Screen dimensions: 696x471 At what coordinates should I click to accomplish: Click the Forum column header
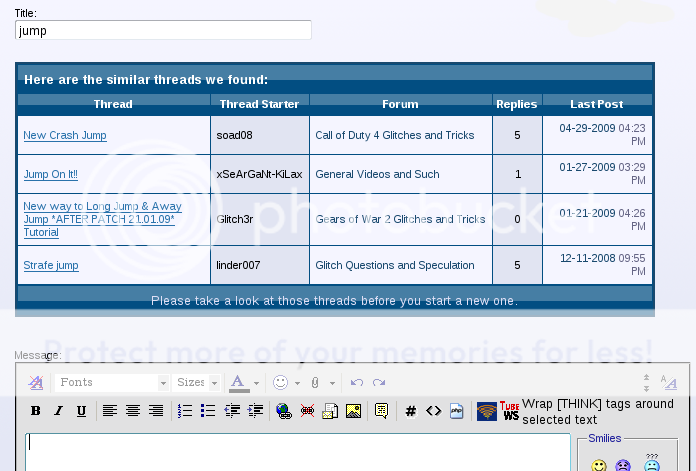tap(400, 104)
